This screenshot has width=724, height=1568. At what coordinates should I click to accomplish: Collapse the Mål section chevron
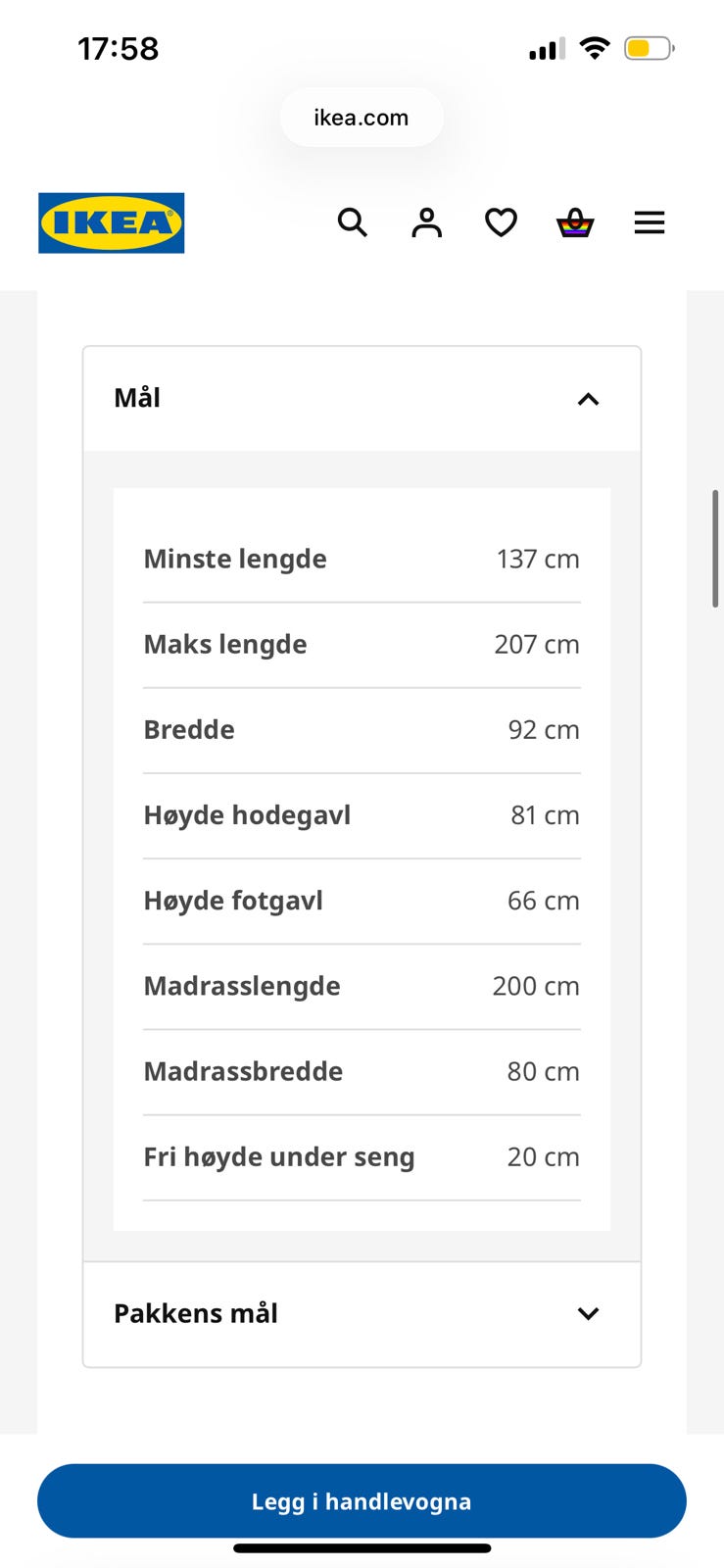[588, 399]
